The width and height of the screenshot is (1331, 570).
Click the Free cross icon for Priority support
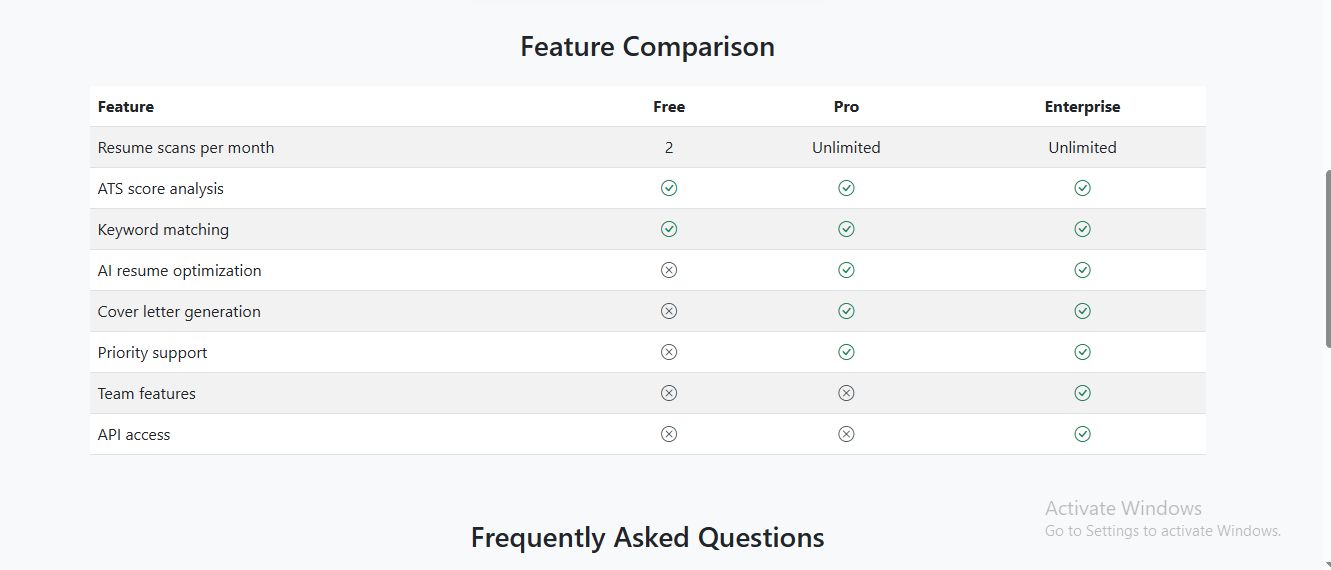(669, 352)
